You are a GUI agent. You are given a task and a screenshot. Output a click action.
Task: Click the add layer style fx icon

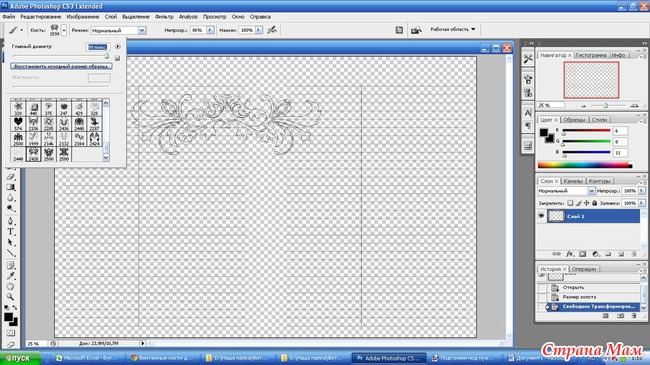click(x=570, y=254)
